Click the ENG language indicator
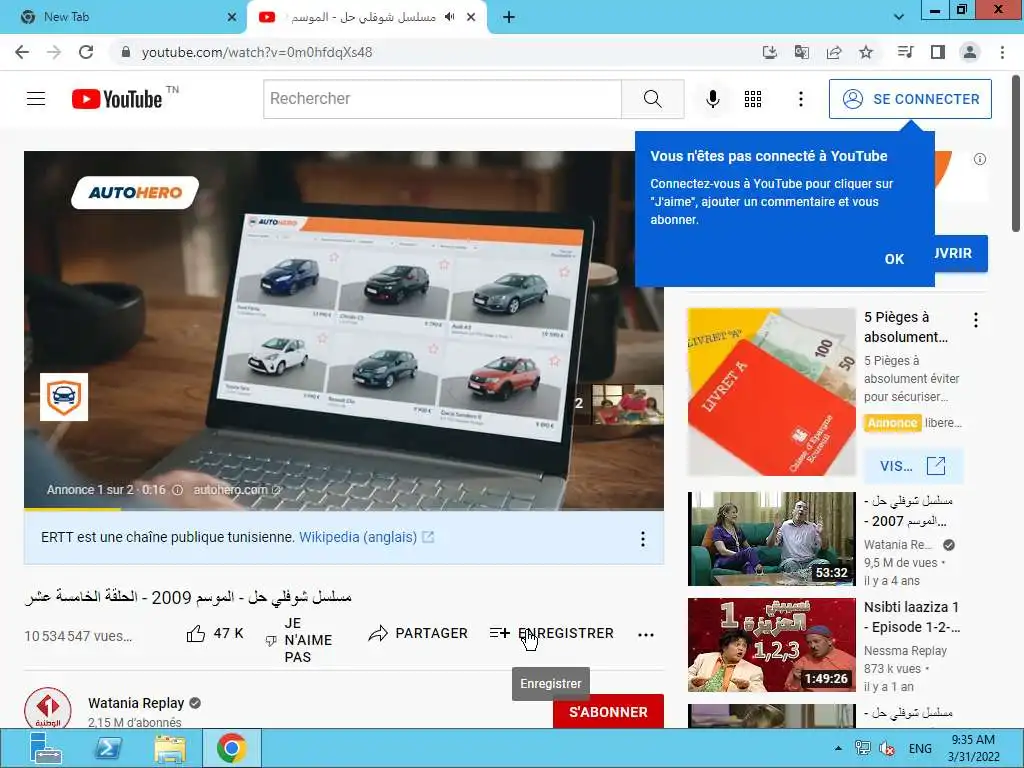 (x=920, y=748)
